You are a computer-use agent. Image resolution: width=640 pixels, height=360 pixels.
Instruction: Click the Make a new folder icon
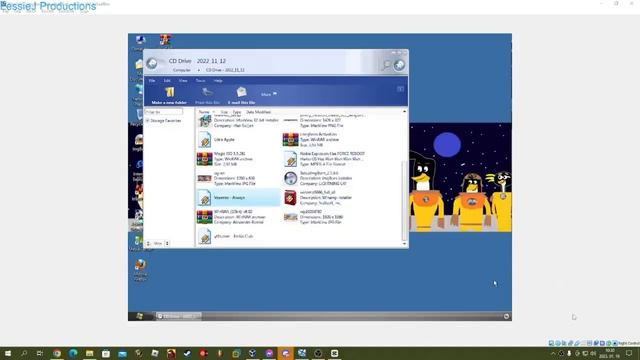[x=169, y=92]
